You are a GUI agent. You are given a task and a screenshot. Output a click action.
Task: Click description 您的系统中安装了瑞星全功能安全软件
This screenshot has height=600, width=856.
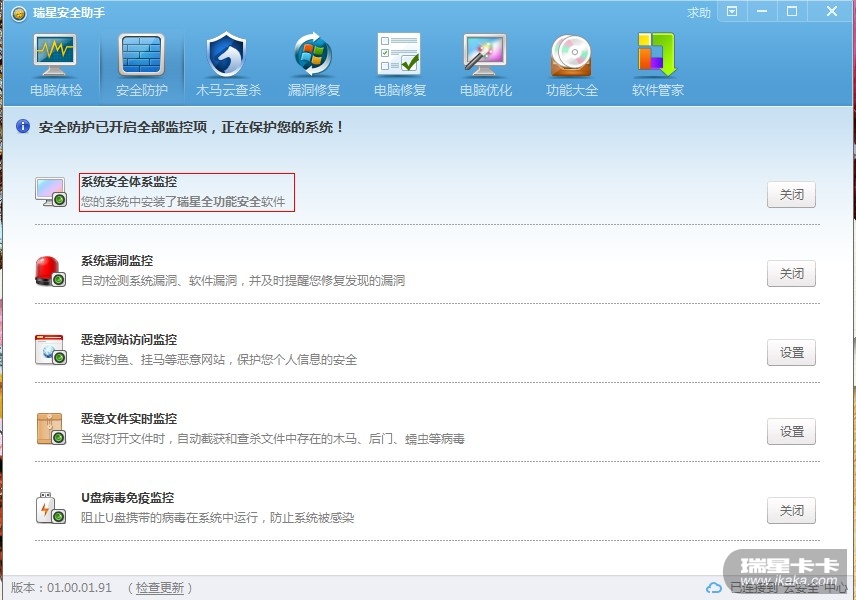183,201
